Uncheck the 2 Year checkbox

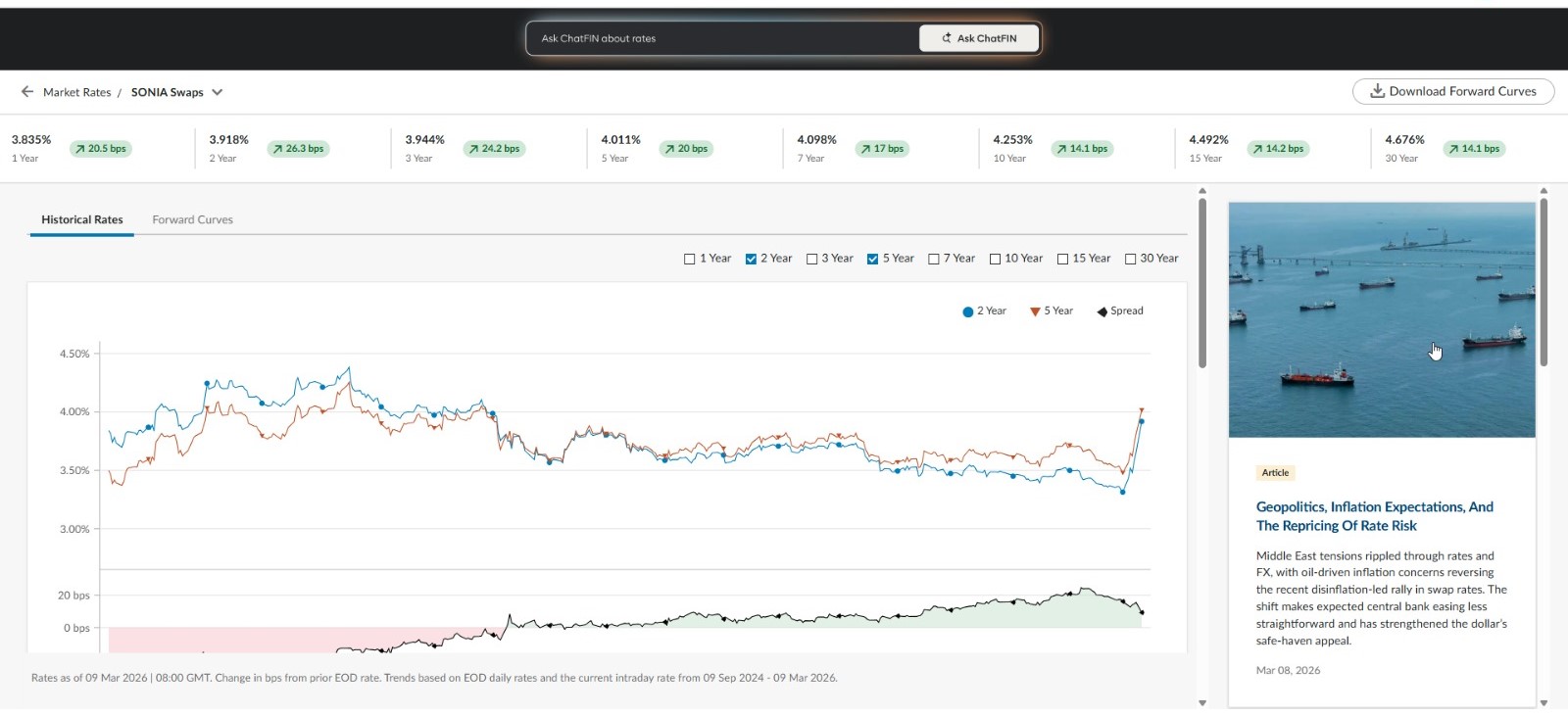click(751, 260)
